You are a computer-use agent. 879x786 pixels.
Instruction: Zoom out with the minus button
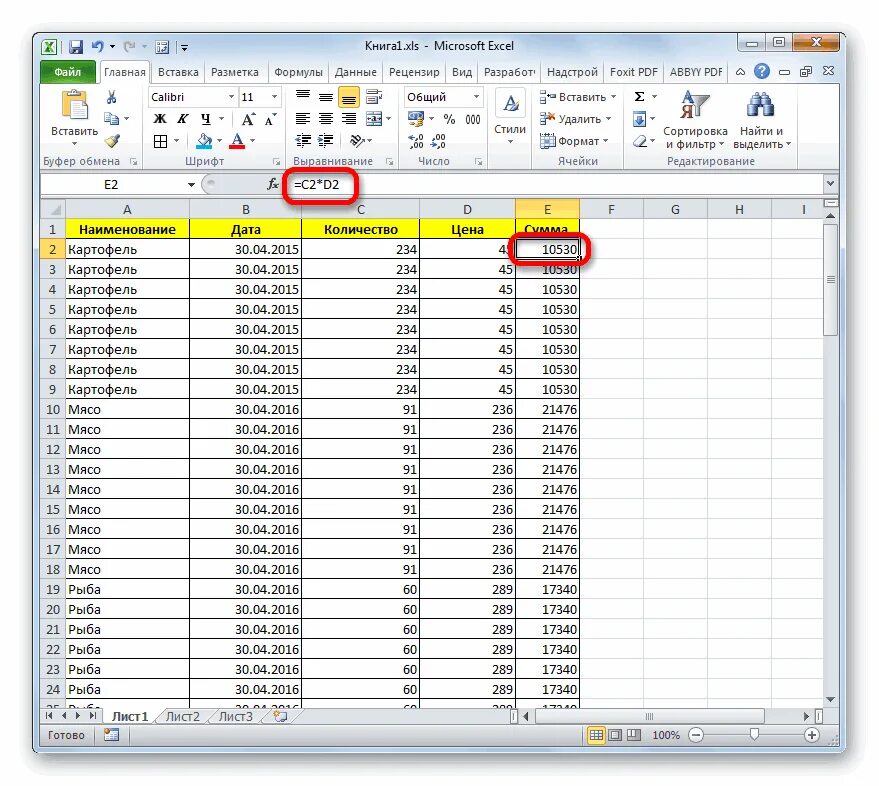696,735
